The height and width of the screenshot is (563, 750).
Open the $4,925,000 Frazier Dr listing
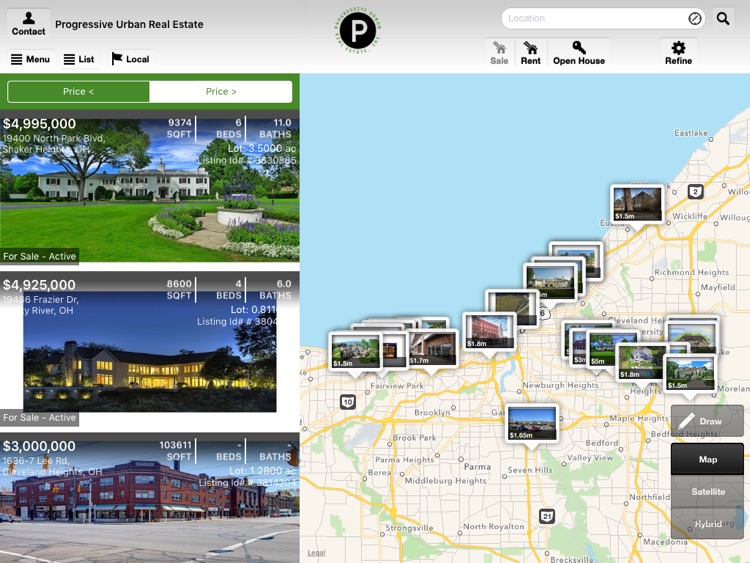[x=150, y=348]
